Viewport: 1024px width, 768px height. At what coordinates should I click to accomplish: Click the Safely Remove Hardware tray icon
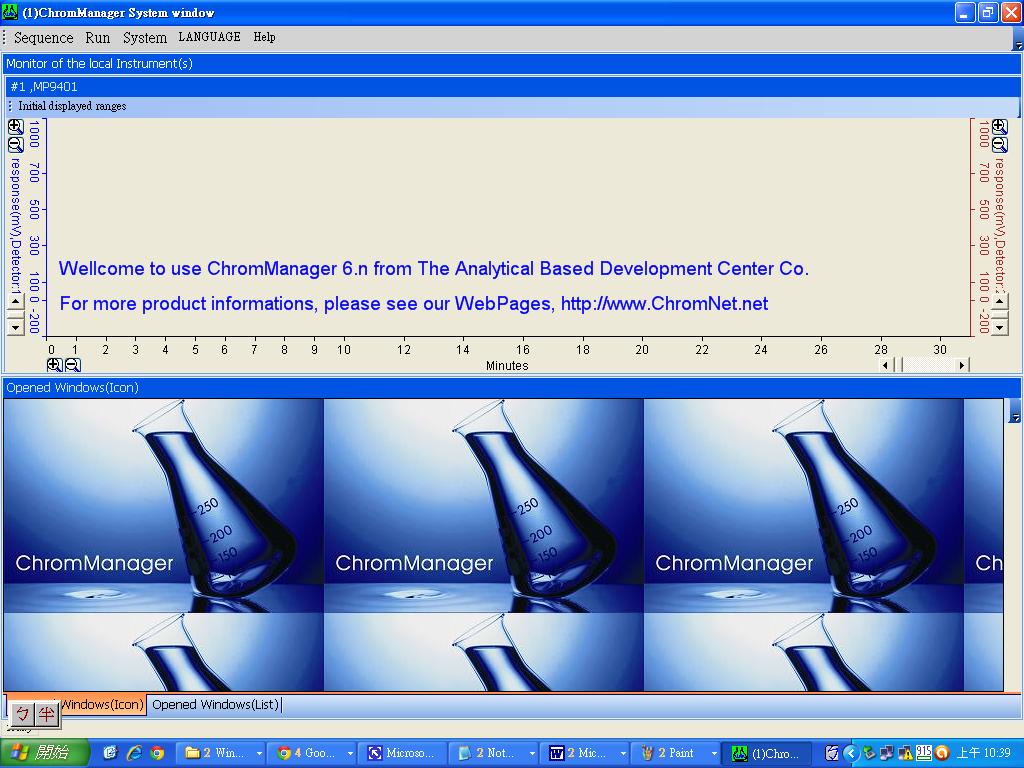coord(869,753)
